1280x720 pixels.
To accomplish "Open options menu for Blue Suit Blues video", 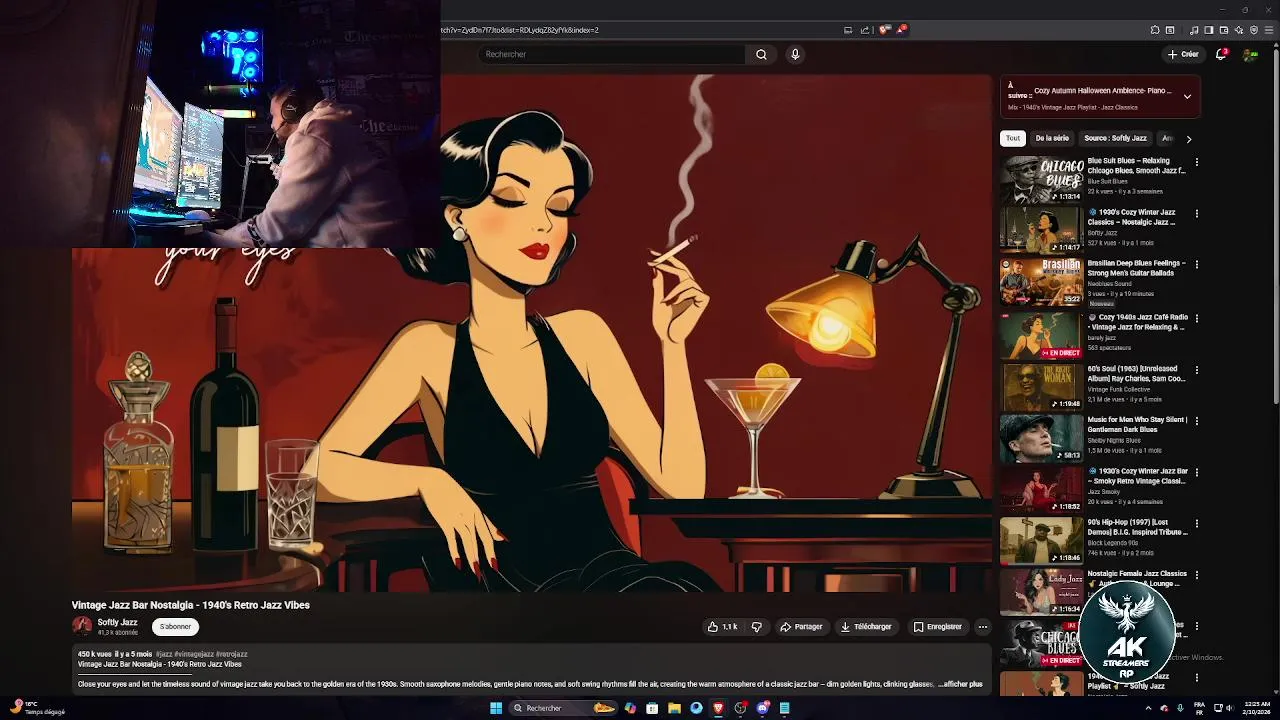I will pyautogui.click(x=1196, y=162).
